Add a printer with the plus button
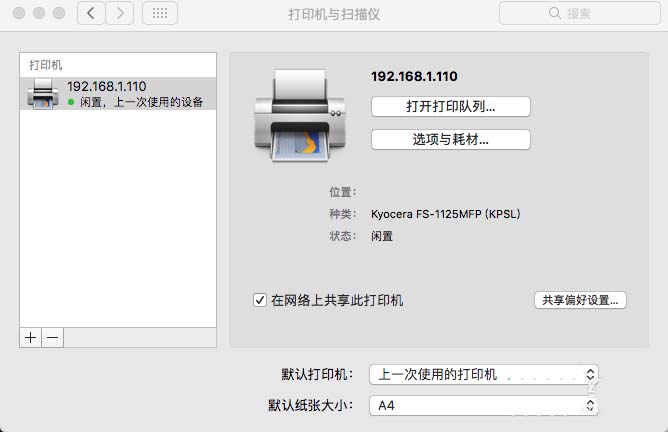This screenshot has width=668, height=432. 31,338
